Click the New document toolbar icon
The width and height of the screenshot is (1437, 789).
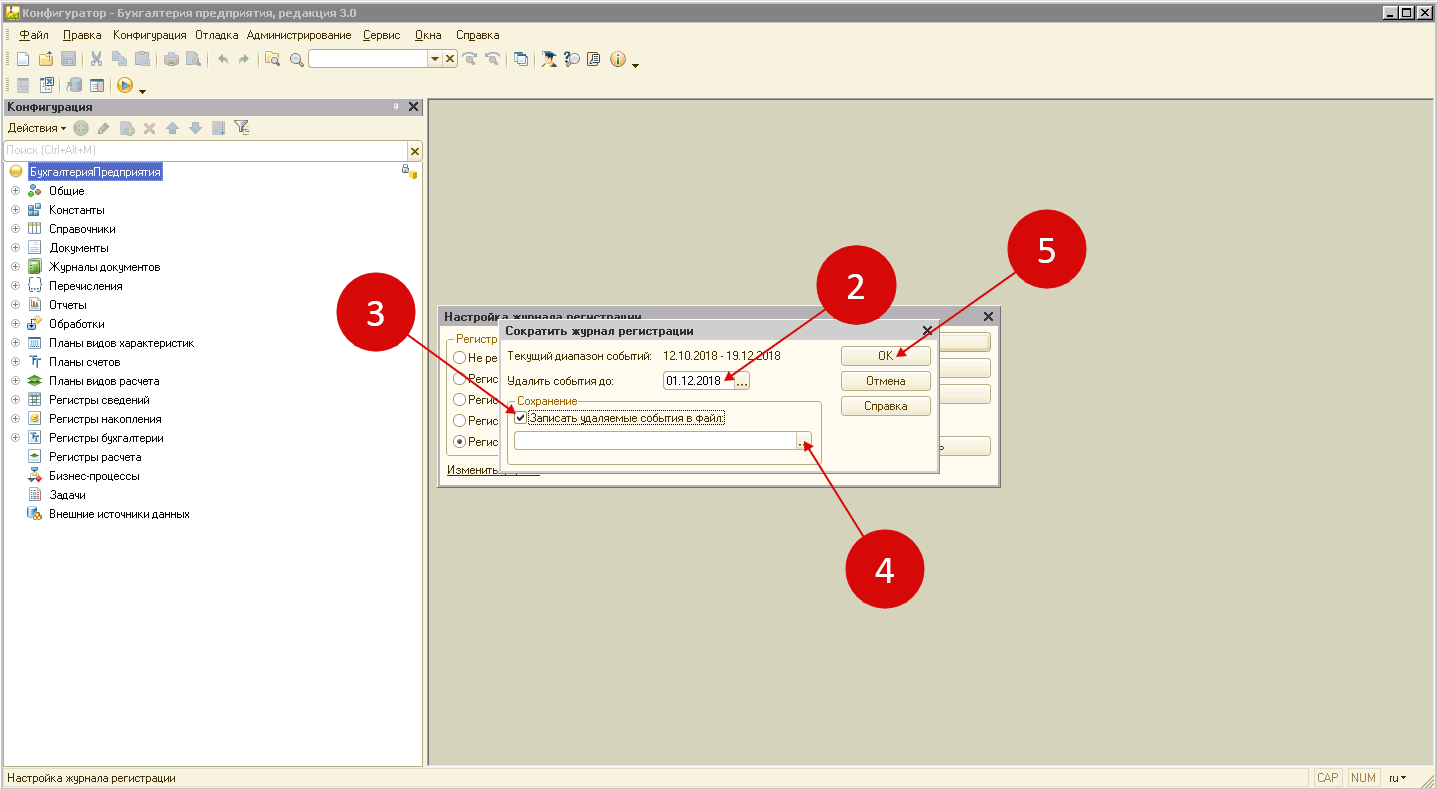tap(23, 59)
